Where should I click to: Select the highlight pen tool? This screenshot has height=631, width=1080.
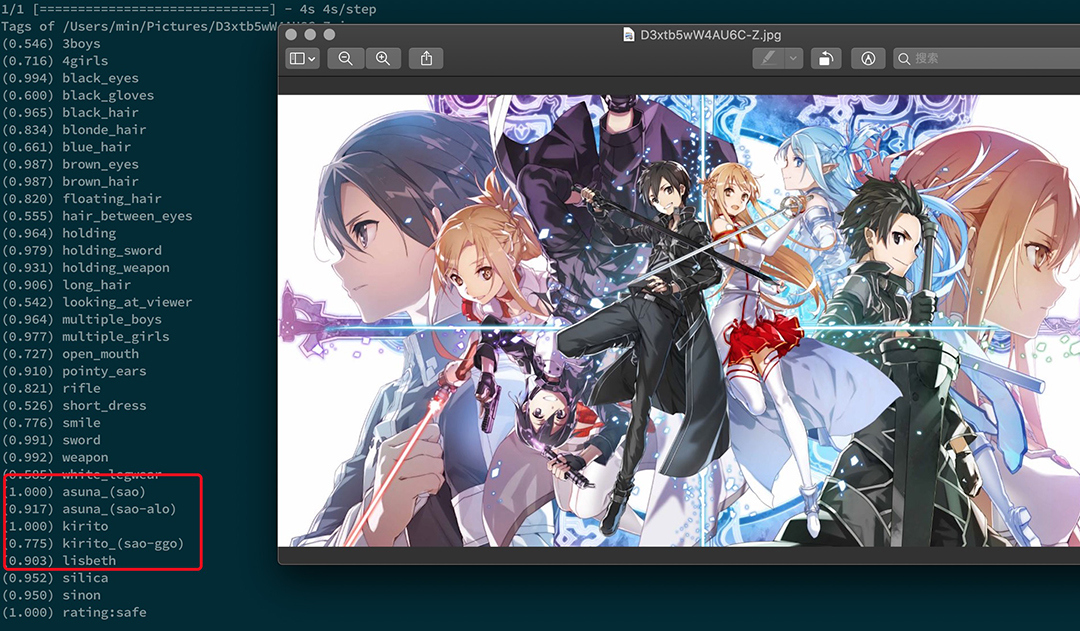(x=768, y=59)
